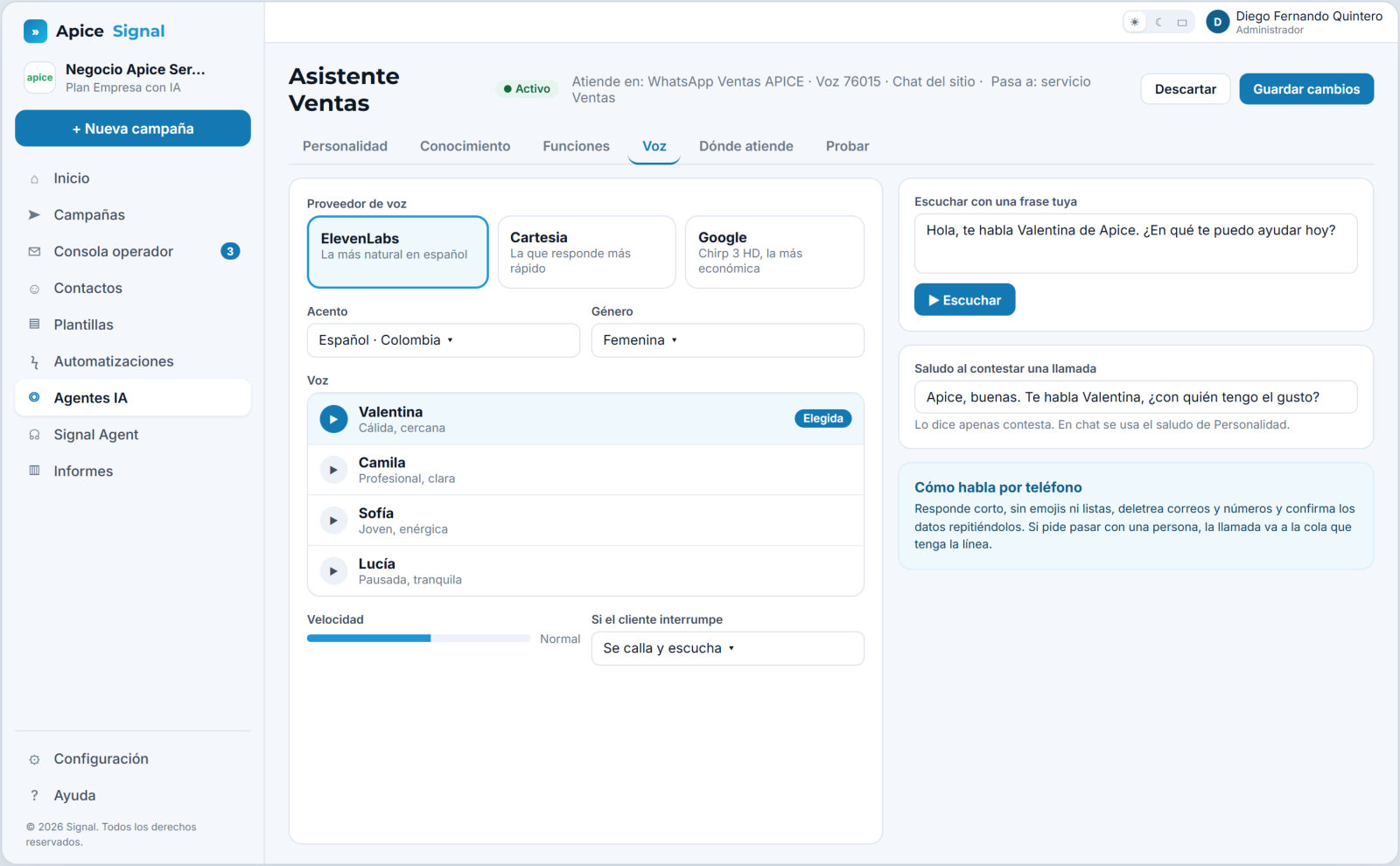Click the call greeting input field
The width and height of the screenshot is (1400, 866).
[x=1136, y=397]
